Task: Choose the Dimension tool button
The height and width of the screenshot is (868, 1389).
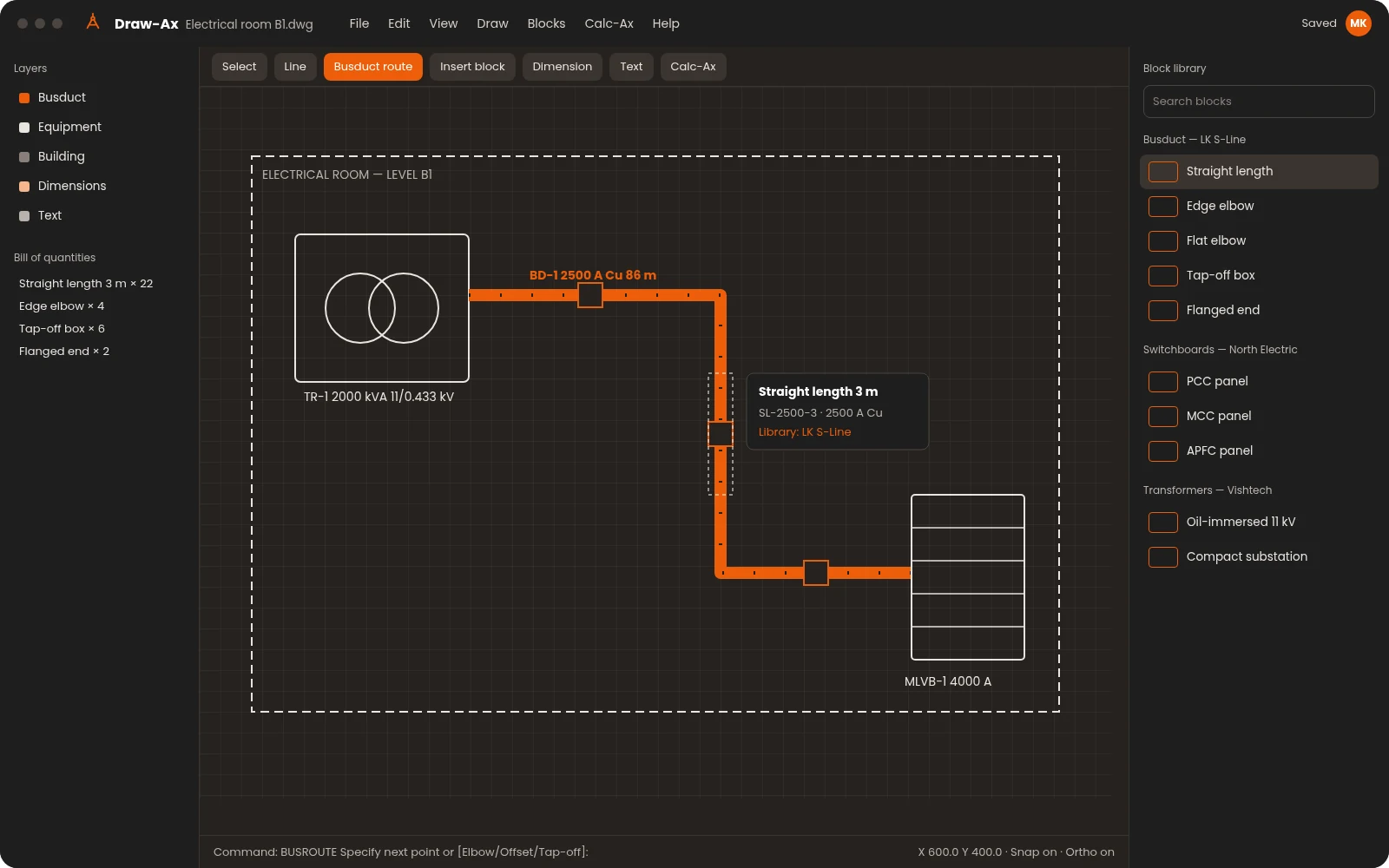Action: [x=563, y=67]
